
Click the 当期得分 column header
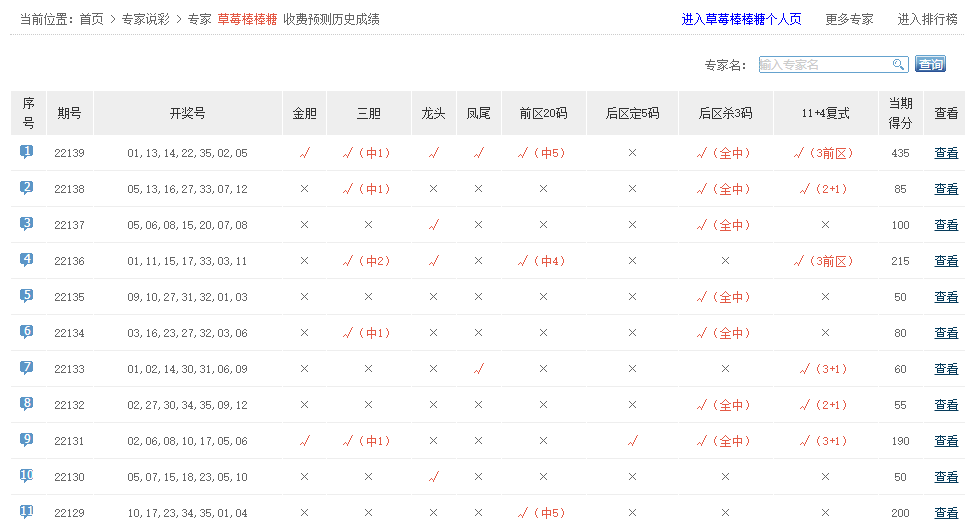pos(900,113)
